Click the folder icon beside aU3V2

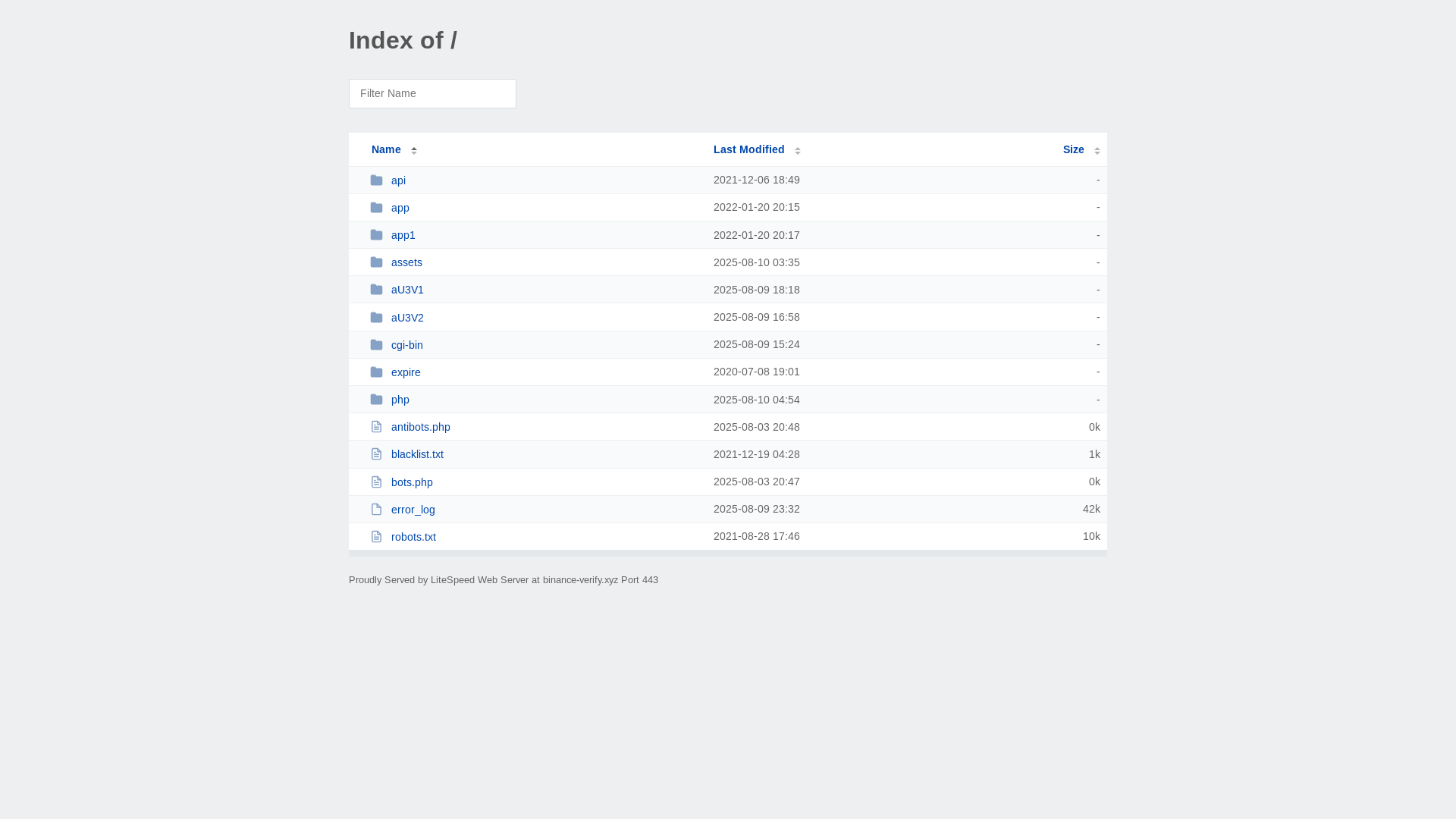point(376,318)
